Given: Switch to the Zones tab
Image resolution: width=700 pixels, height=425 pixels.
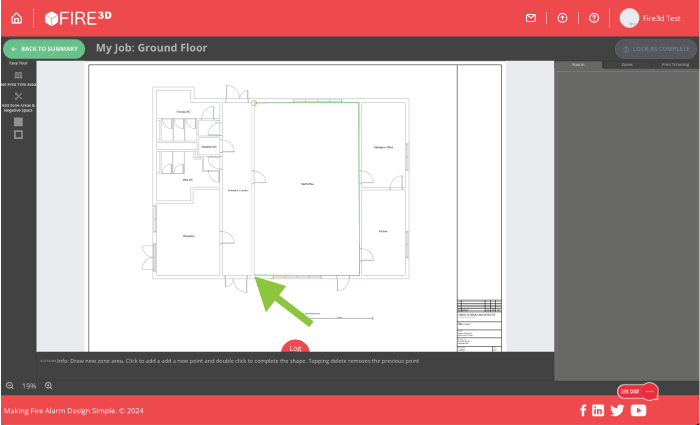Looking at the screenshot, I should click(x=627, y=64).
